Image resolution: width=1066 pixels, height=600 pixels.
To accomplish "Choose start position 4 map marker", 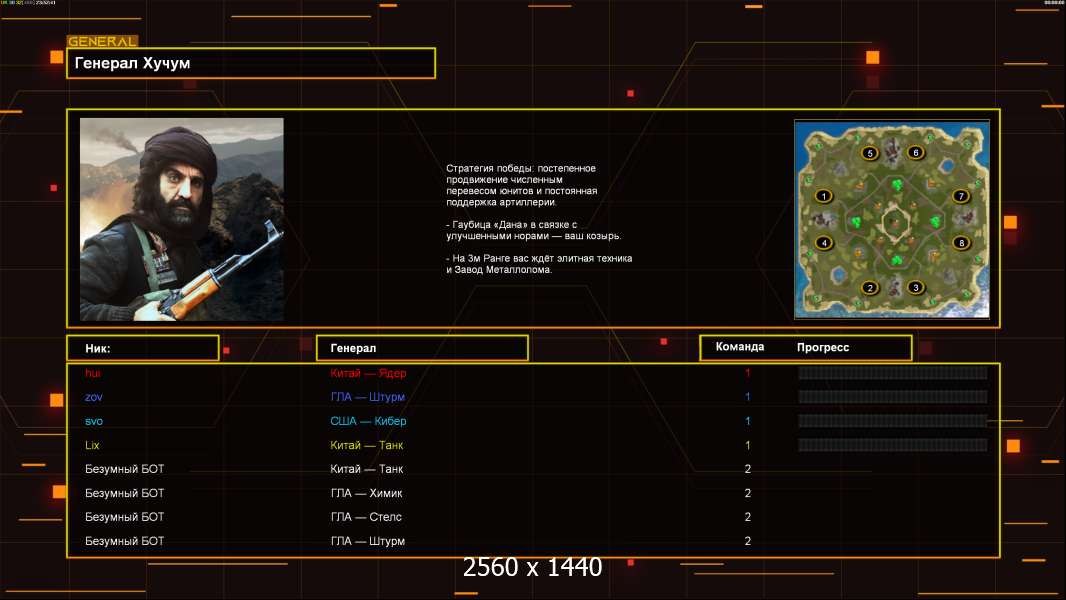I will point(824,242).
